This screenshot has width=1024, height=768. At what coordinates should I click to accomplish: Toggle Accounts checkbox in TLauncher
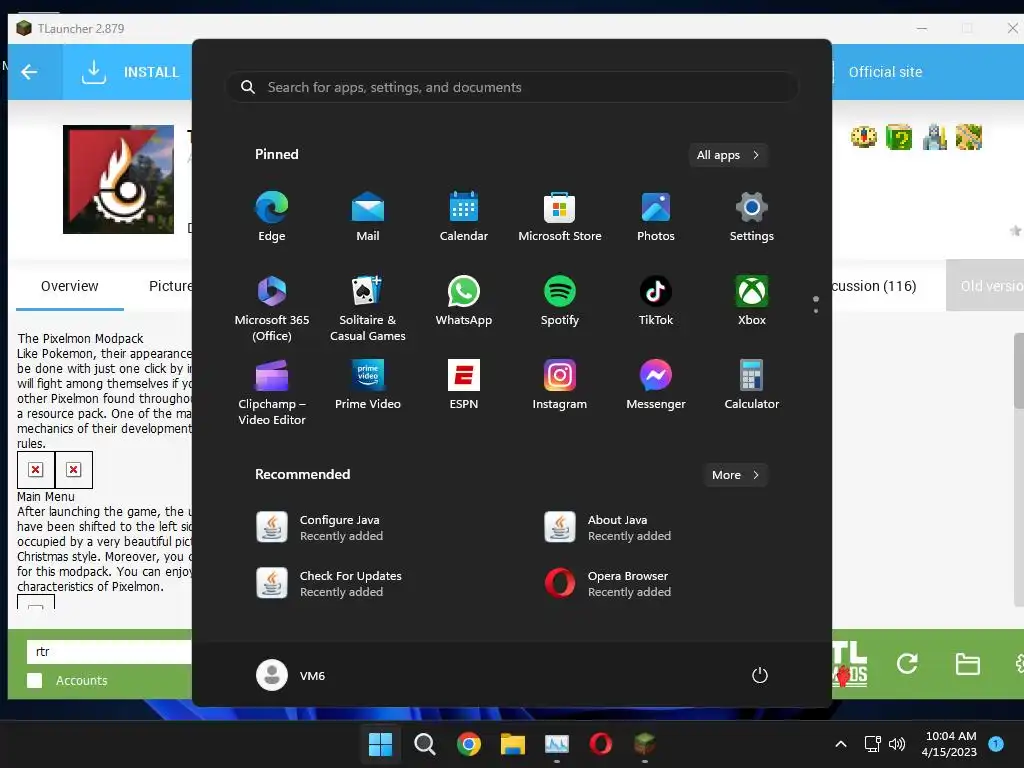click(x=35, y=680)
